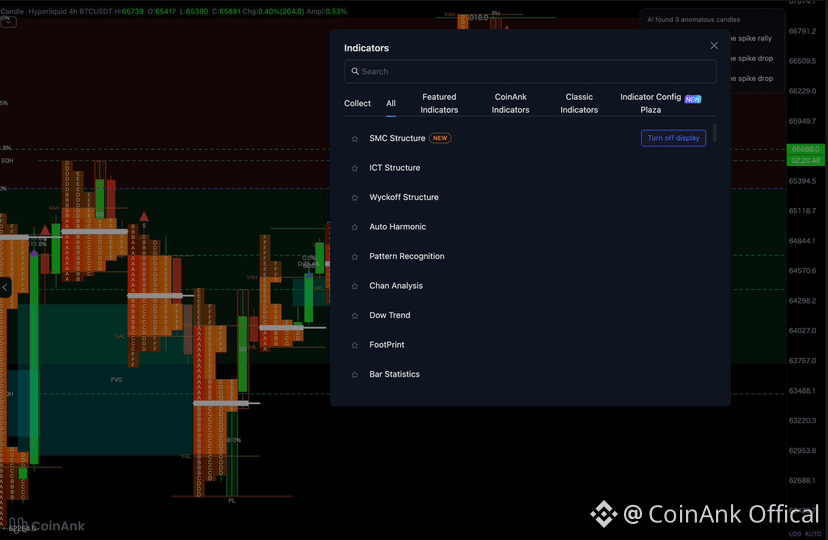
Task: Click the indicator list scrollbar
Action: click(x=715, y=132)
